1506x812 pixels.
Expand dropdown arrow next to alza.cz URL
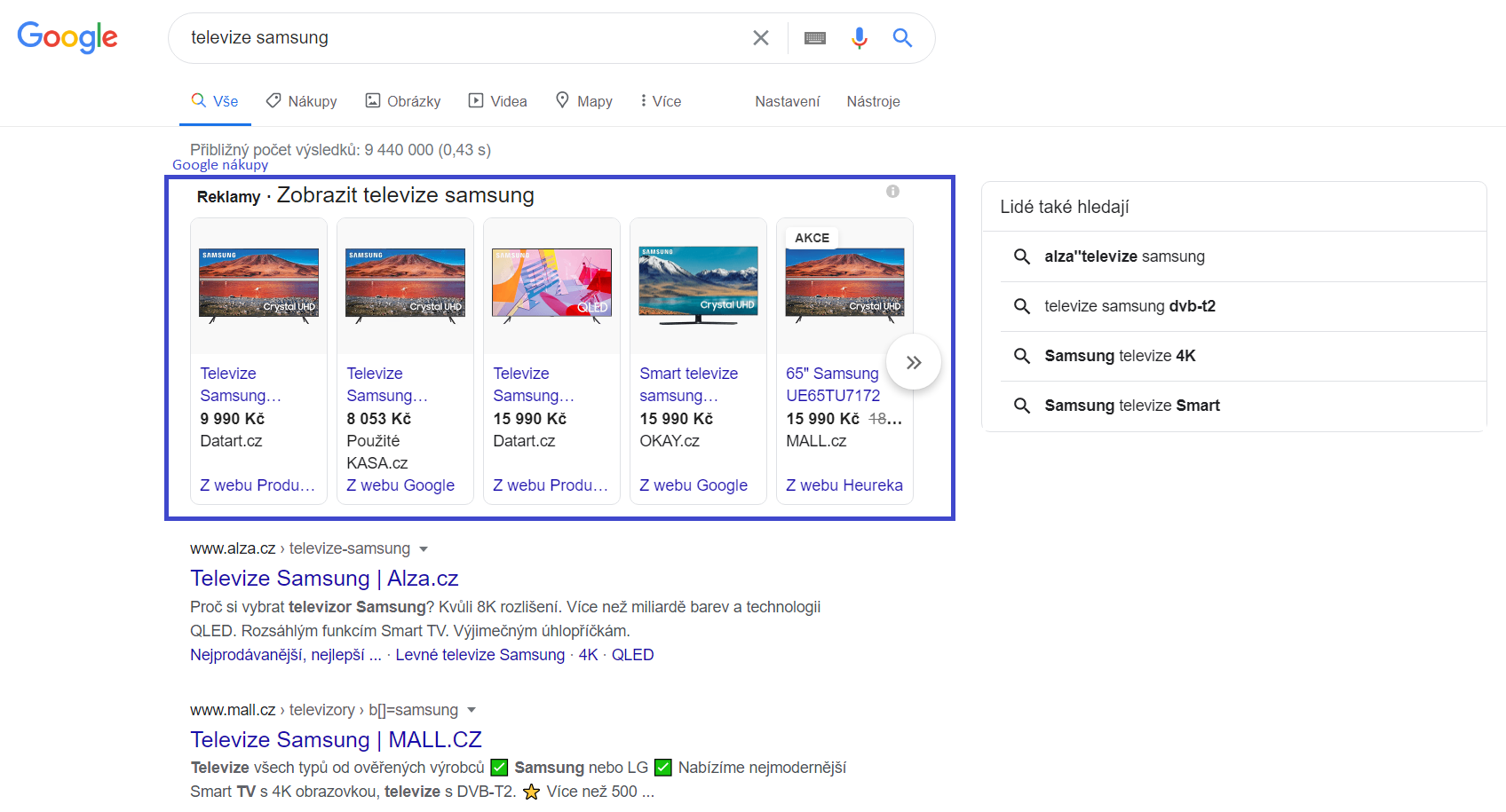coord(424,549)
